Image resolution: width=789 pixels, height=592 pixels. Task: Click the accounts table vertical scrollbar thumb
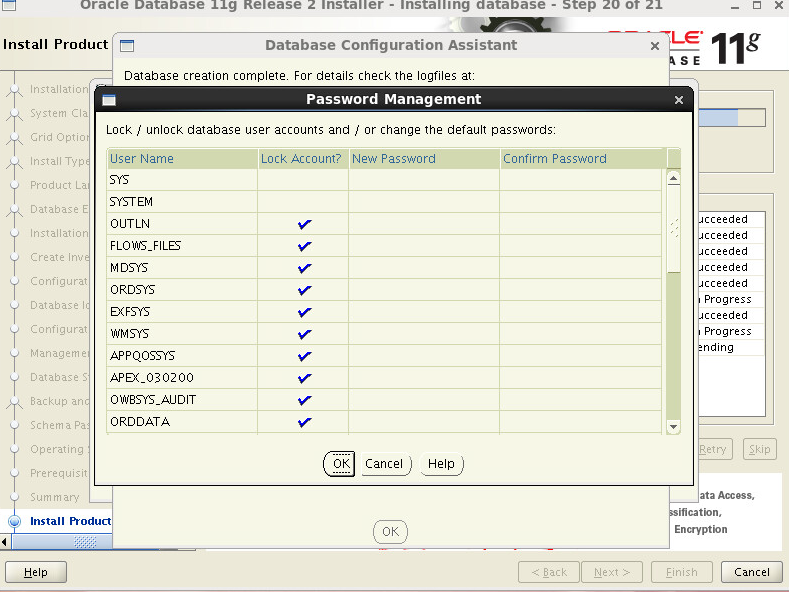coord(674,229)
